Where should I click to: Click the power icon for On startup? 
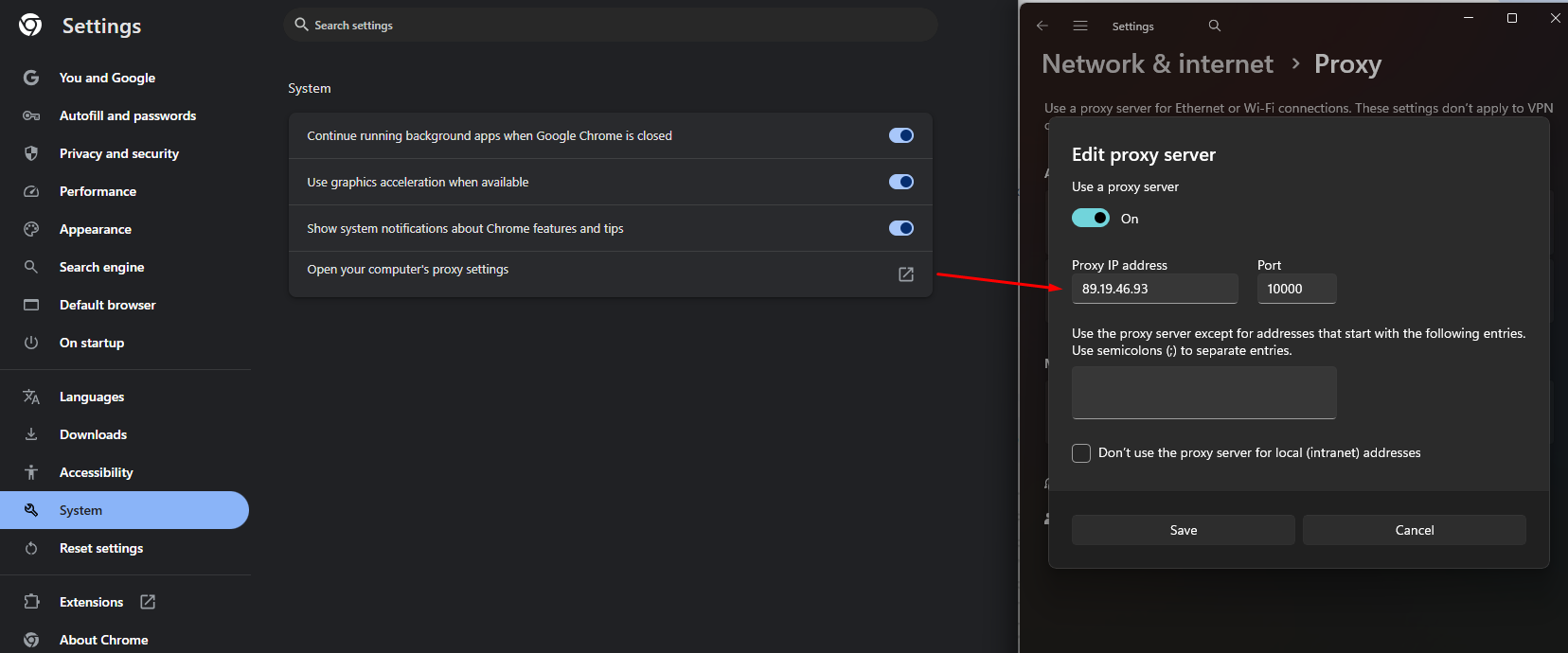pyautogui.click(x=31, y=343)
